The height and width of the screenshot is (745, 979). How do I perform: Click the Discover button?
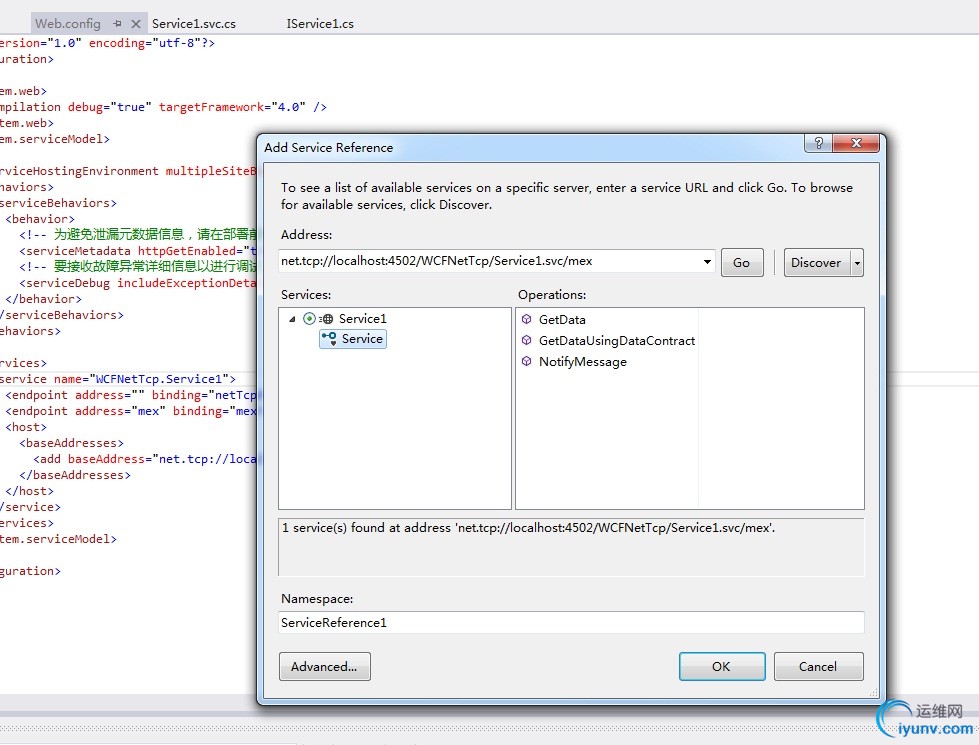tap(815, 263)
